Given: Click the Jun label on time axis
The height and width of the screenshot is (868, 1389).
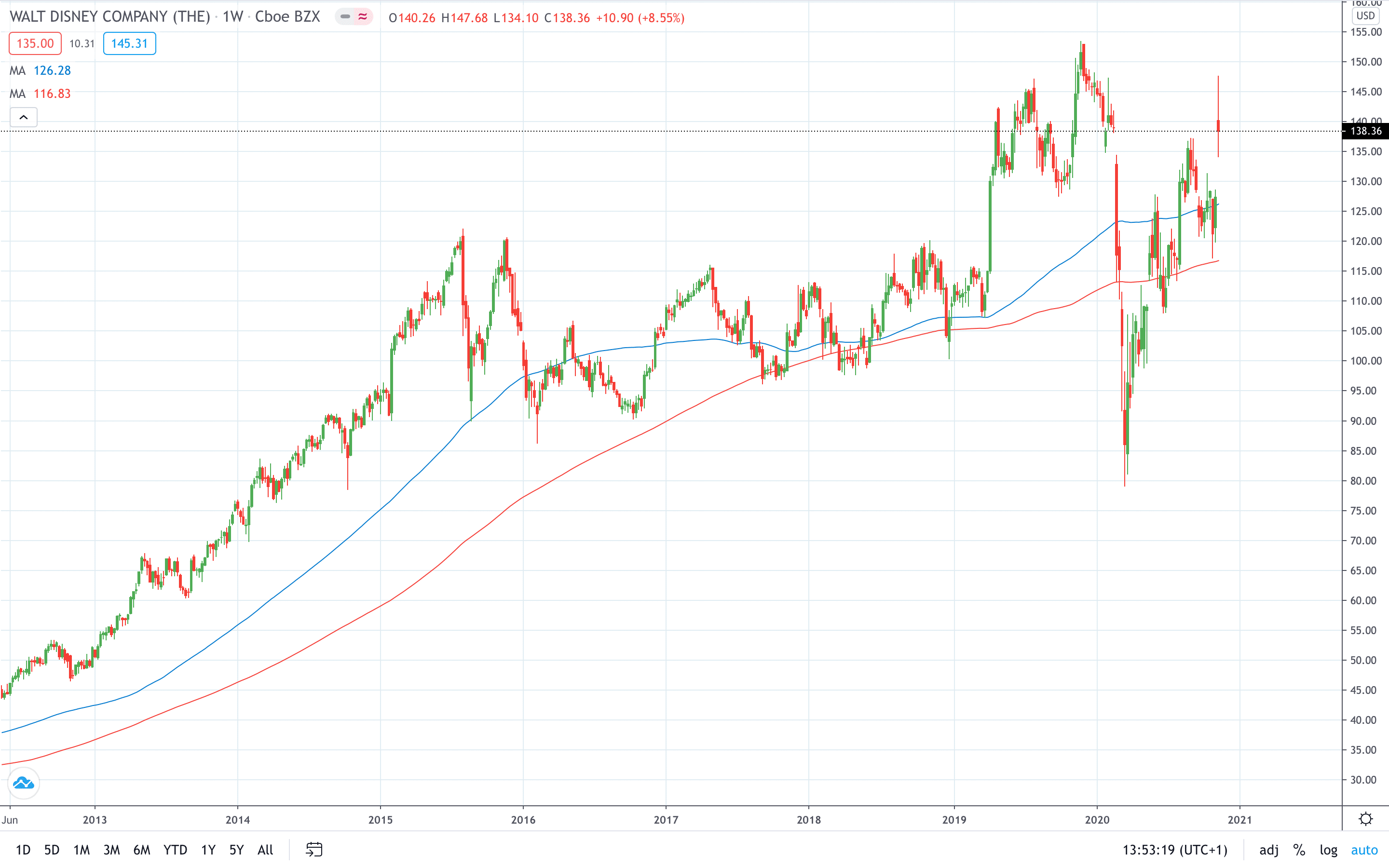Looking at the screenshot, I should click(10, 819).
